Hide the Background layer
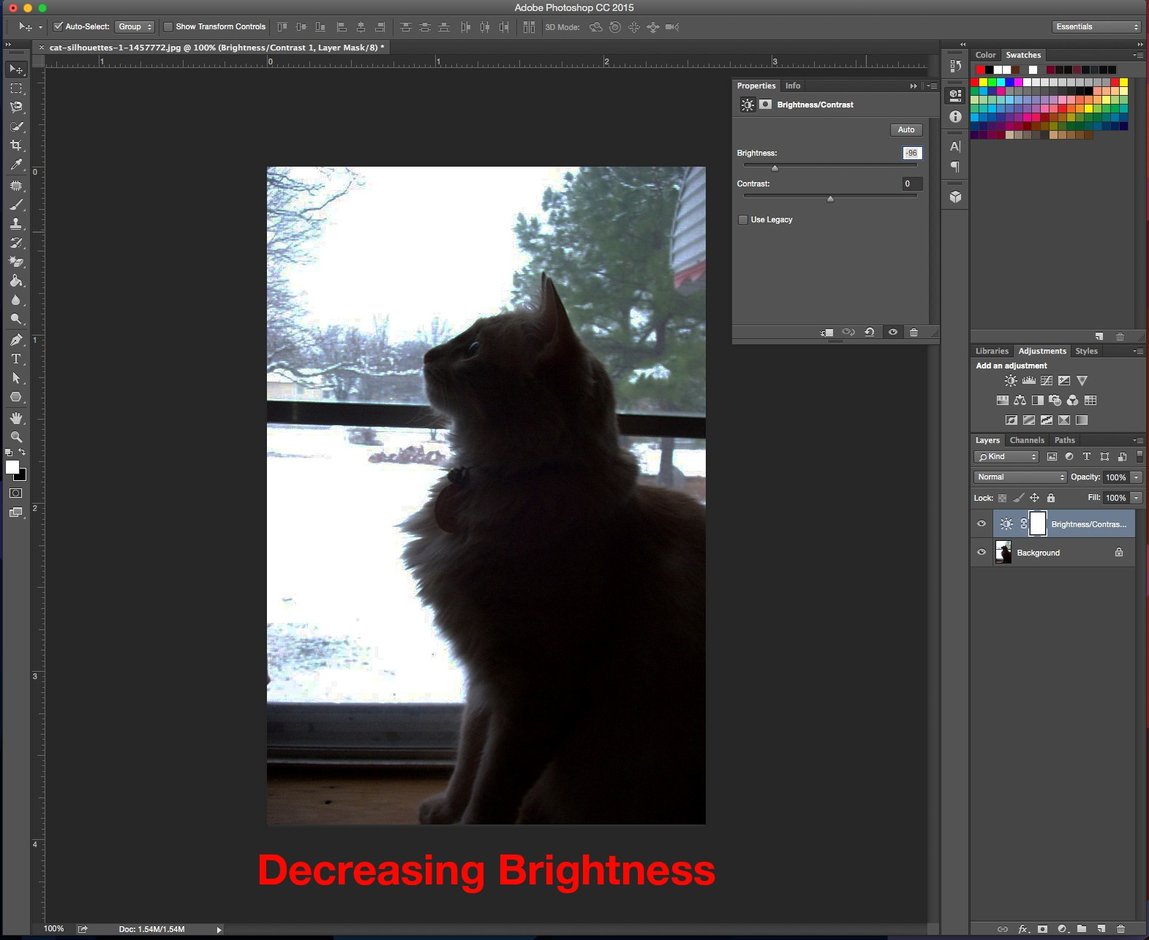This screenshot has height=940, width=1149. pos(982,552)
